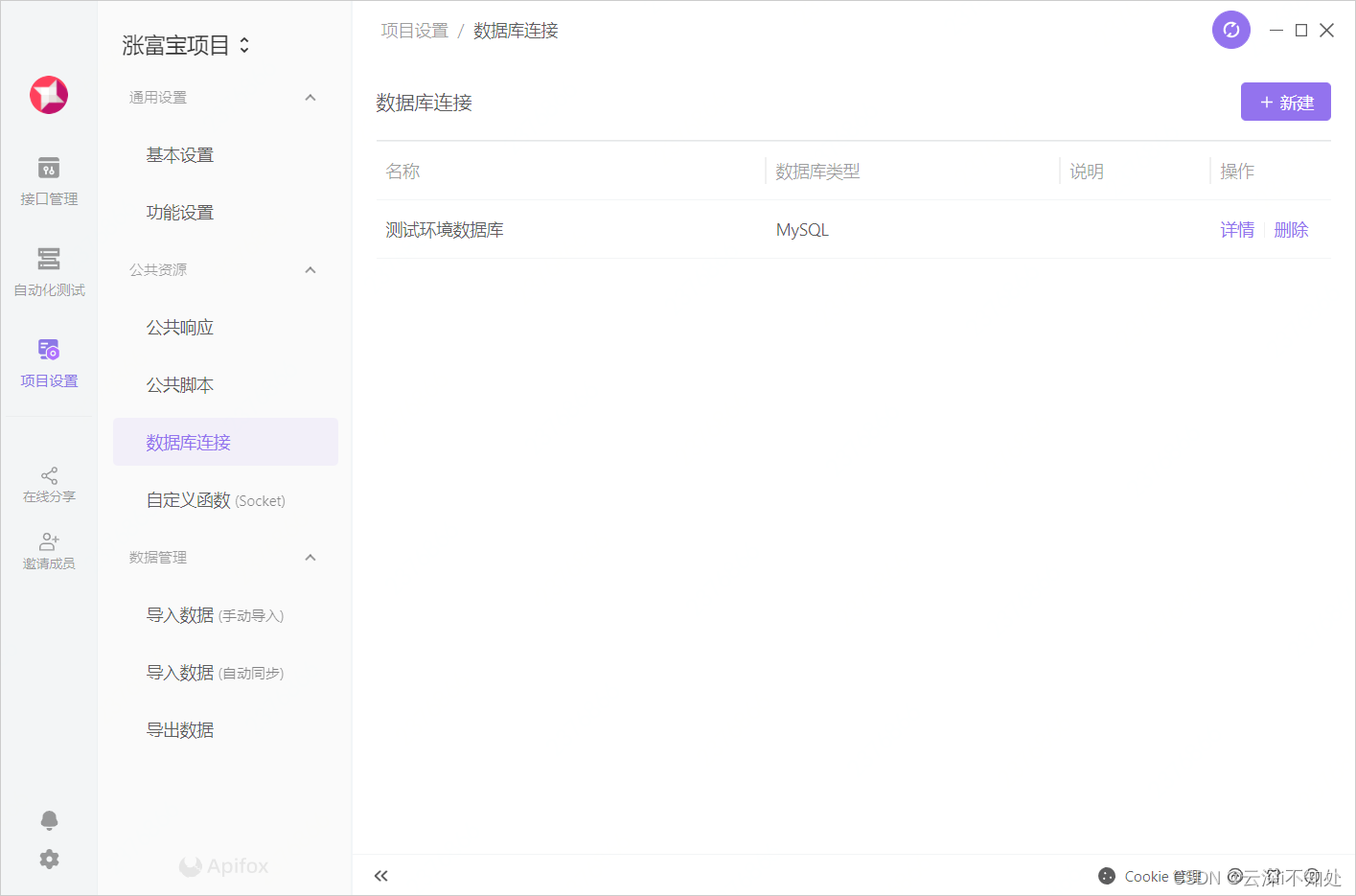Screen dimensions: 1356x896
Task: Click the 邀请成员 sidebar icon
Action: click(x=49, y=549)
